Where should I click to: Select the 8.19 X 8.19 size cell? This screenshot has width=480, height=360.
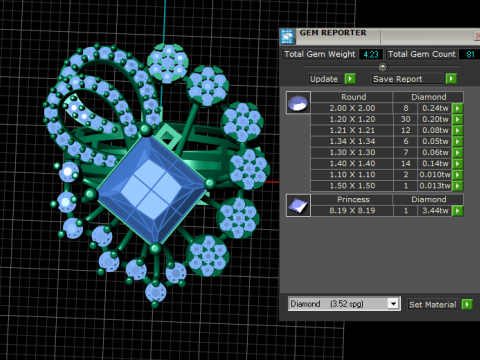tap(352, 211)
